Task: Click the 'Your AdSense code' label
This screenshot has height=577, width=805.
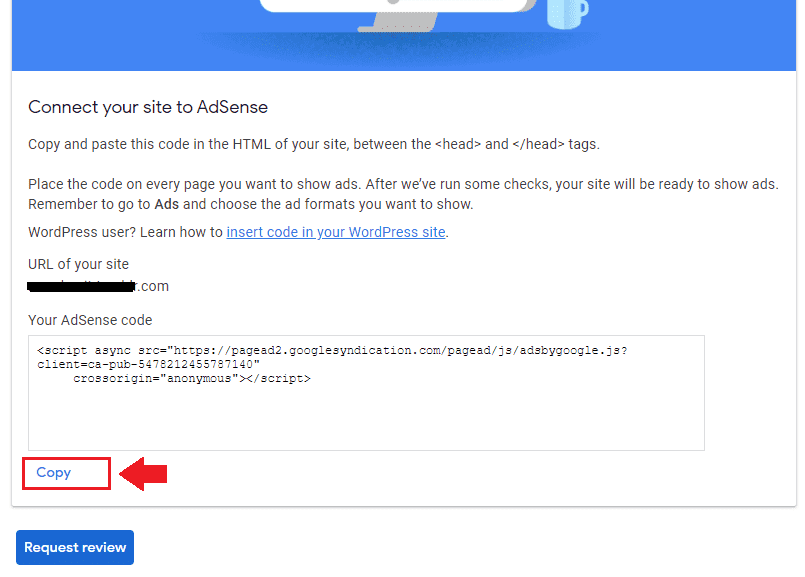Action: tap(90, 320)
